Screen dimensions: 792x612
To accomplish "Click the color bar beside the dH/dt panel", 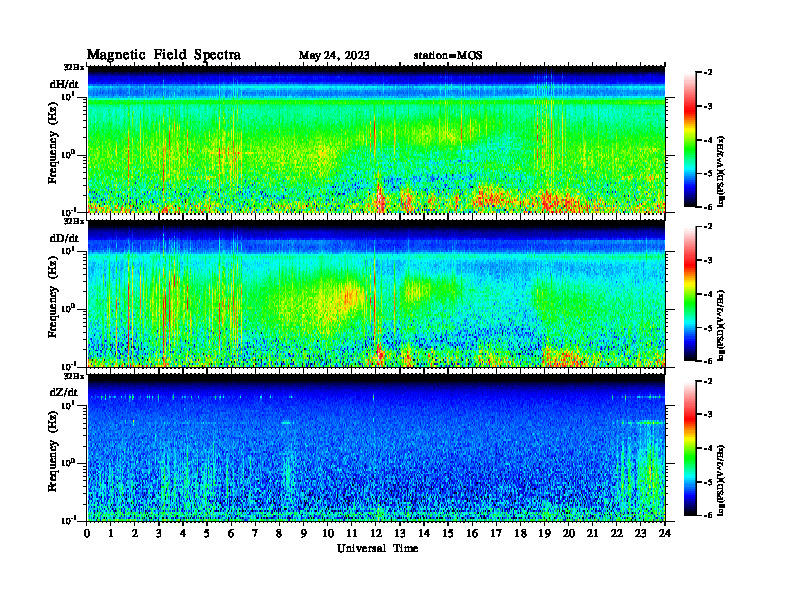I will click(690, 140).
